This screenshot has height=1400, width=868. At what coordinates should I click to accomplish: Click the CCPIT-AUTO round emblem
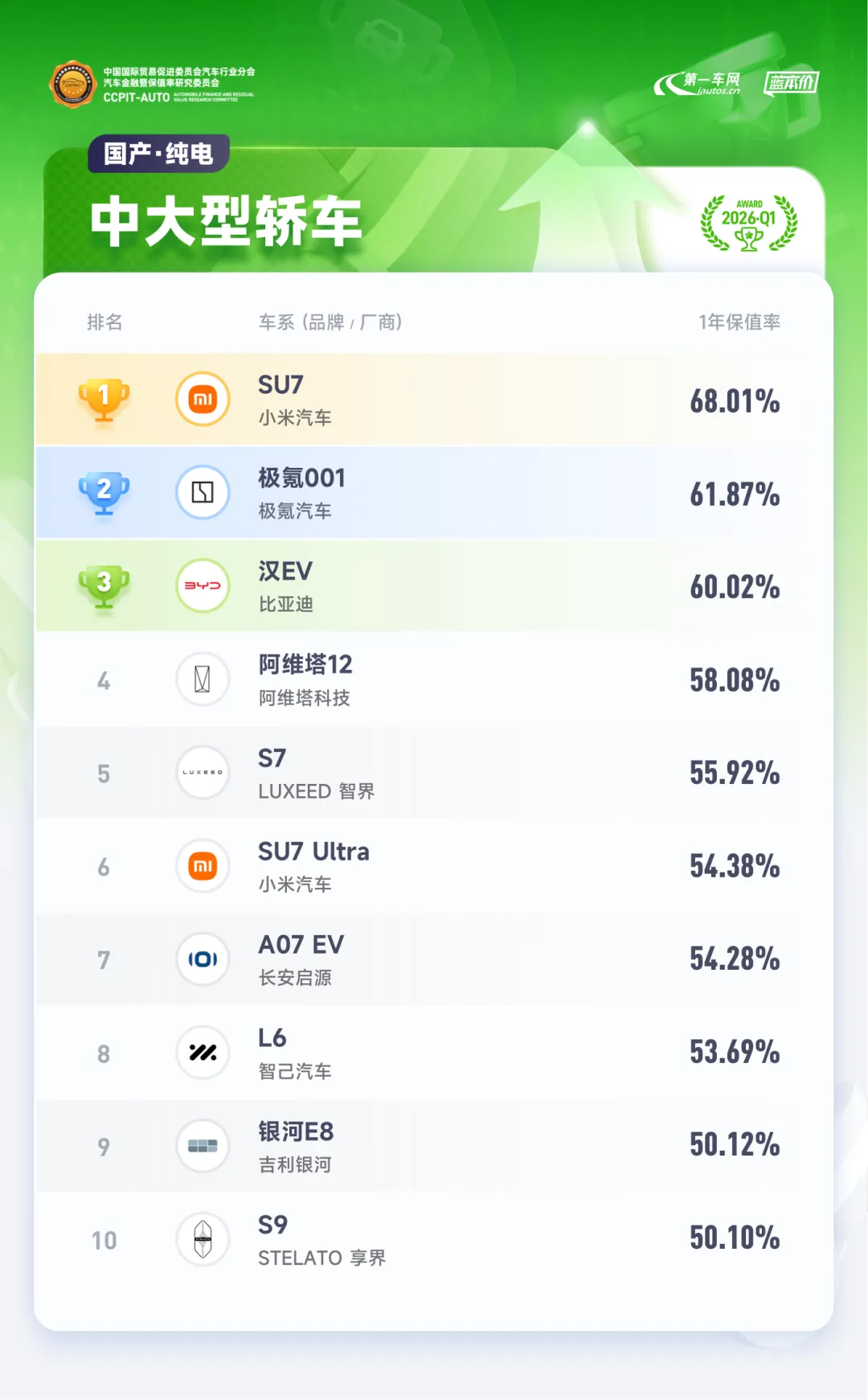tap(73, 84)
